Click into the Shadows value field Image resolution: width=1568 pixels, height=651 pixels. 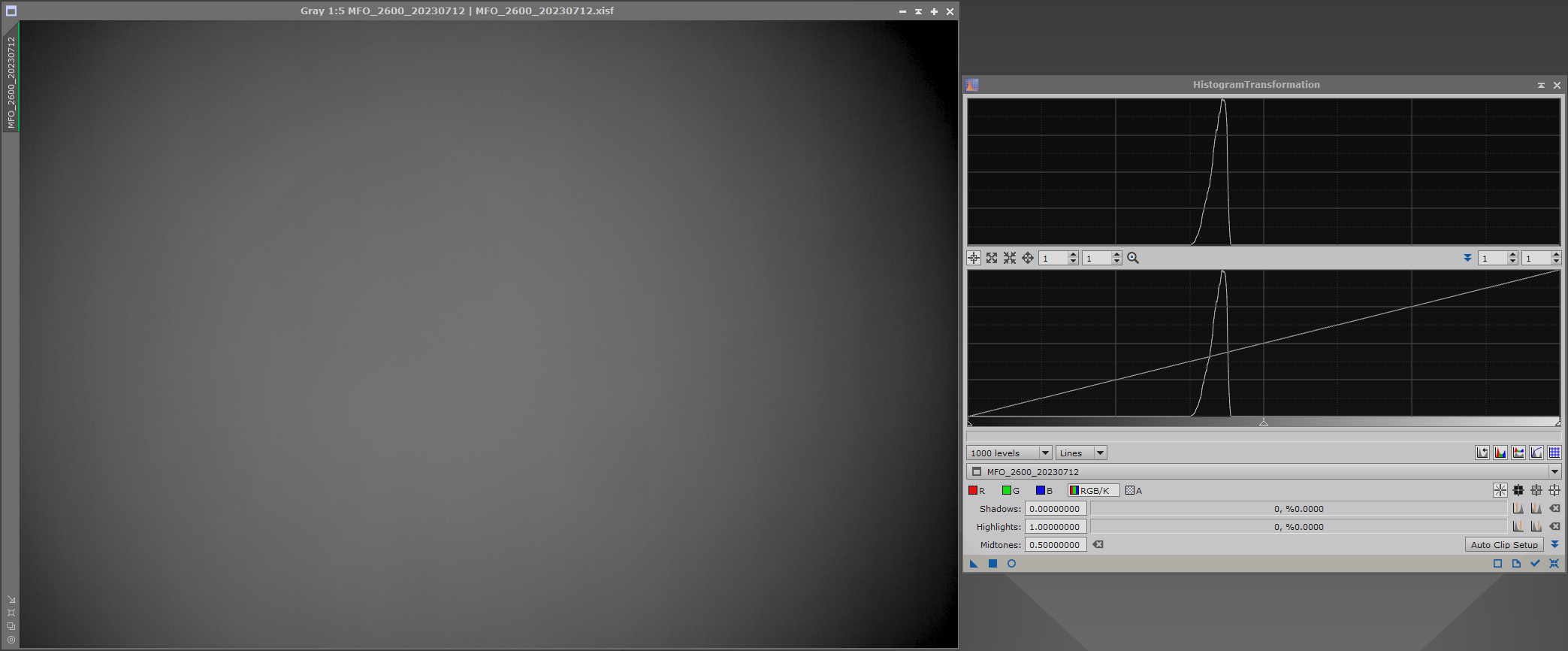(1056, 508)
